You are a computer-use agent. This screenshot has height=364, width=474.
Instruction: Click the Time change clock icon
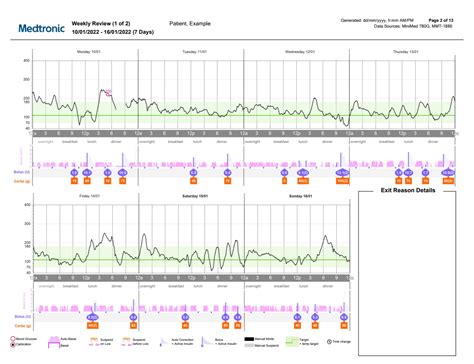point(329,342)
